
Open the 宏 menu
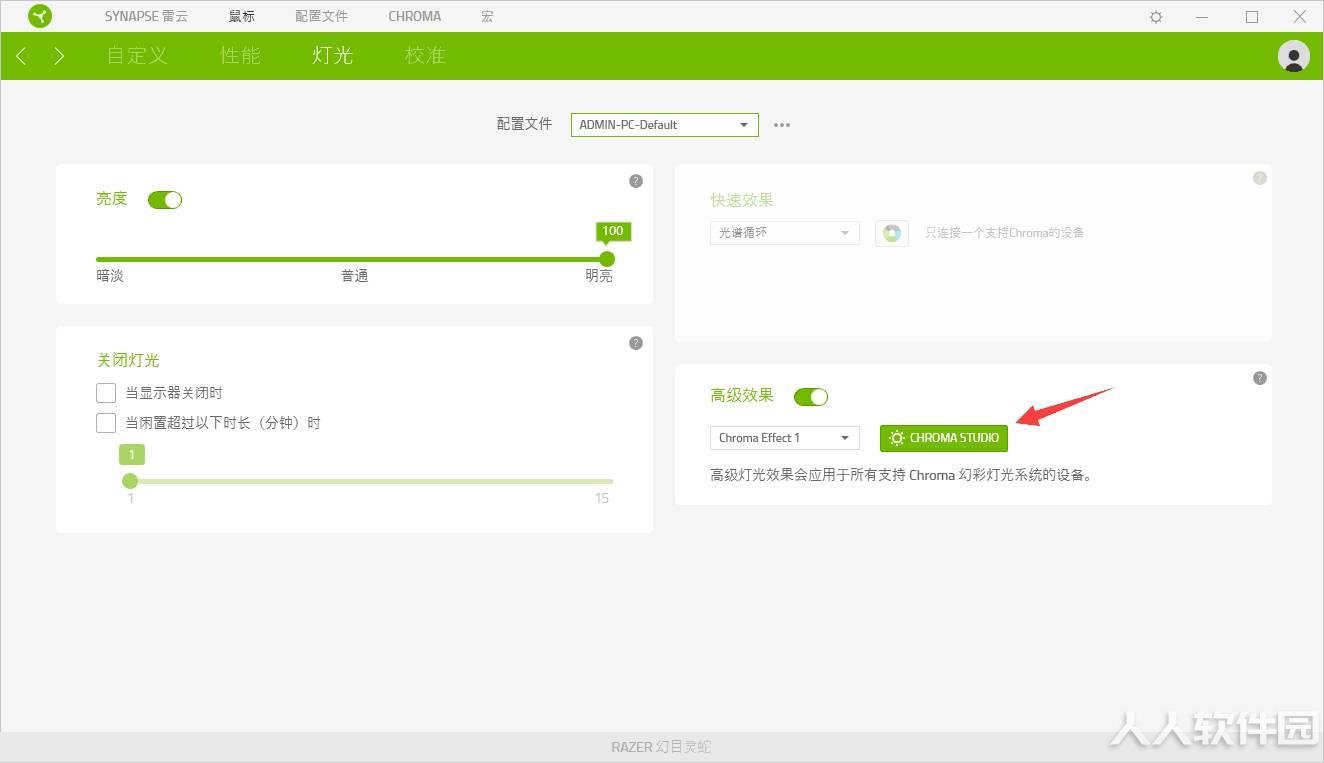[x=487, y=17]
